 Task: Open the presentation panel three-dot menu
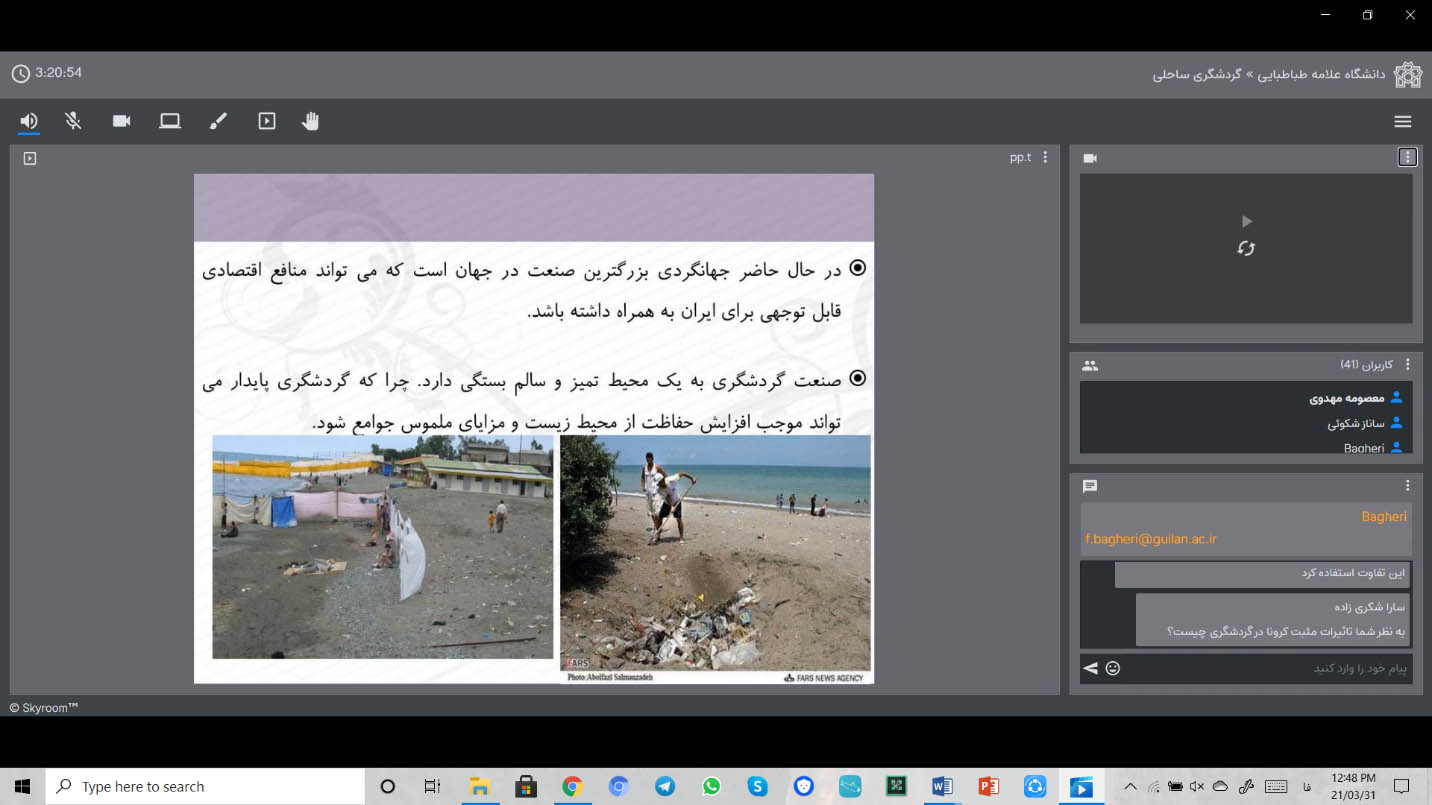point(1045,157)
